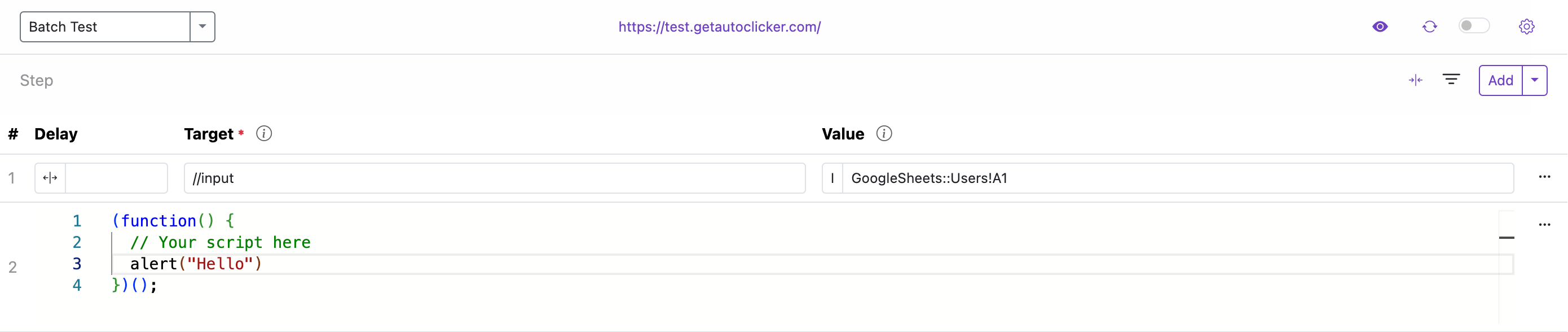Click the code editor scrollbar marker
This screenshot has width=1568, height=332.
click(1507, 238)
